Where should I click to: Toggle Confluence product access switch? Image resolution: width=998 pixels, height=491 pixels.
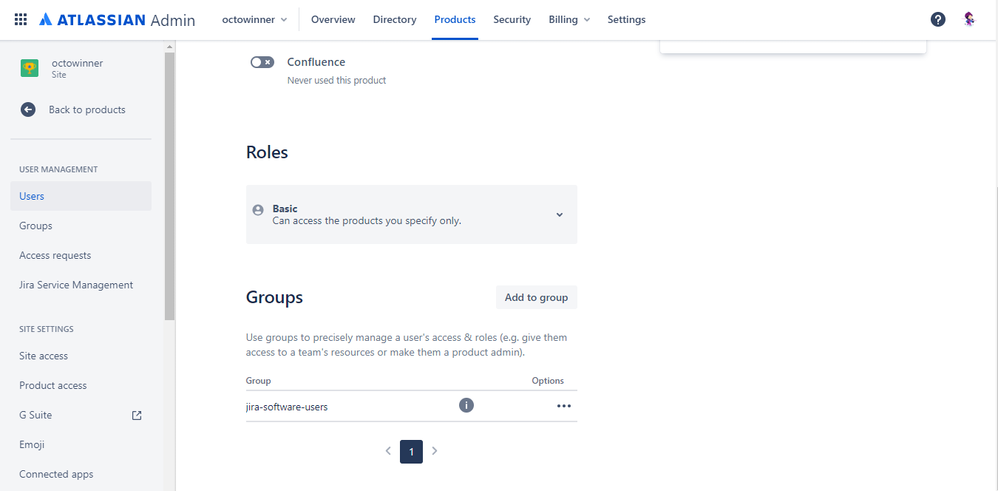[262, 62]
